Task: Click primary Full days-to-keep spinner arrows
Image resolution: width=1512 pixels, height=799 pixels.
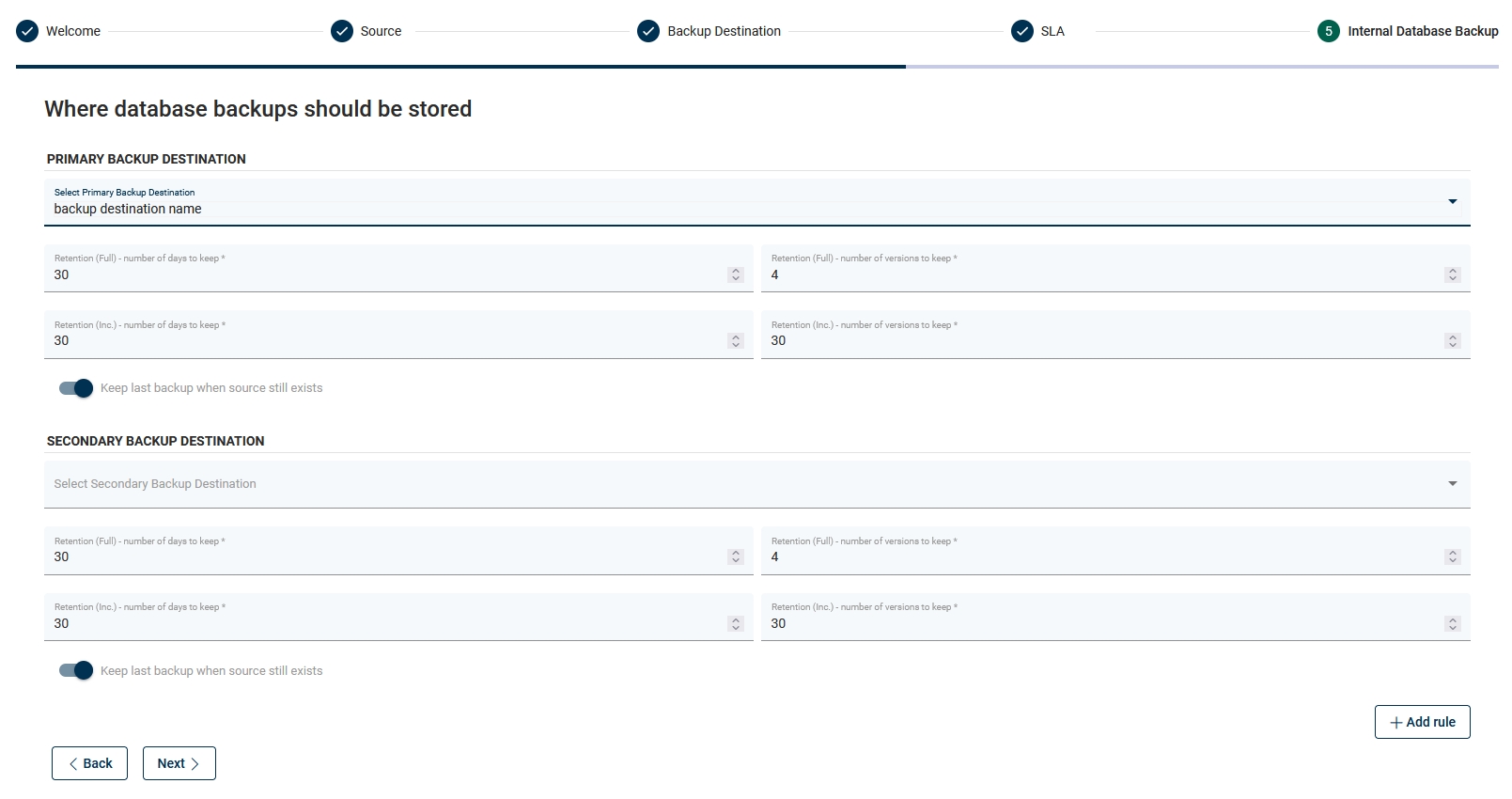Action: [736, 274]
